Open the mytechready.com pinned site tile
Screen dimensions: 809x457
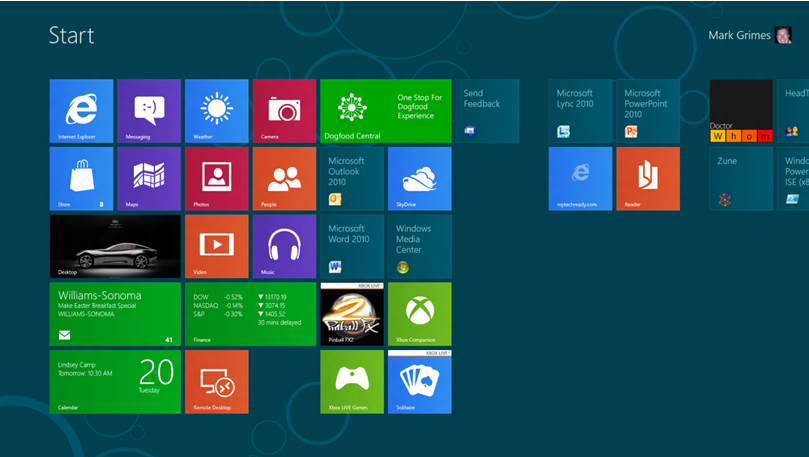click(x=580, y=178)
